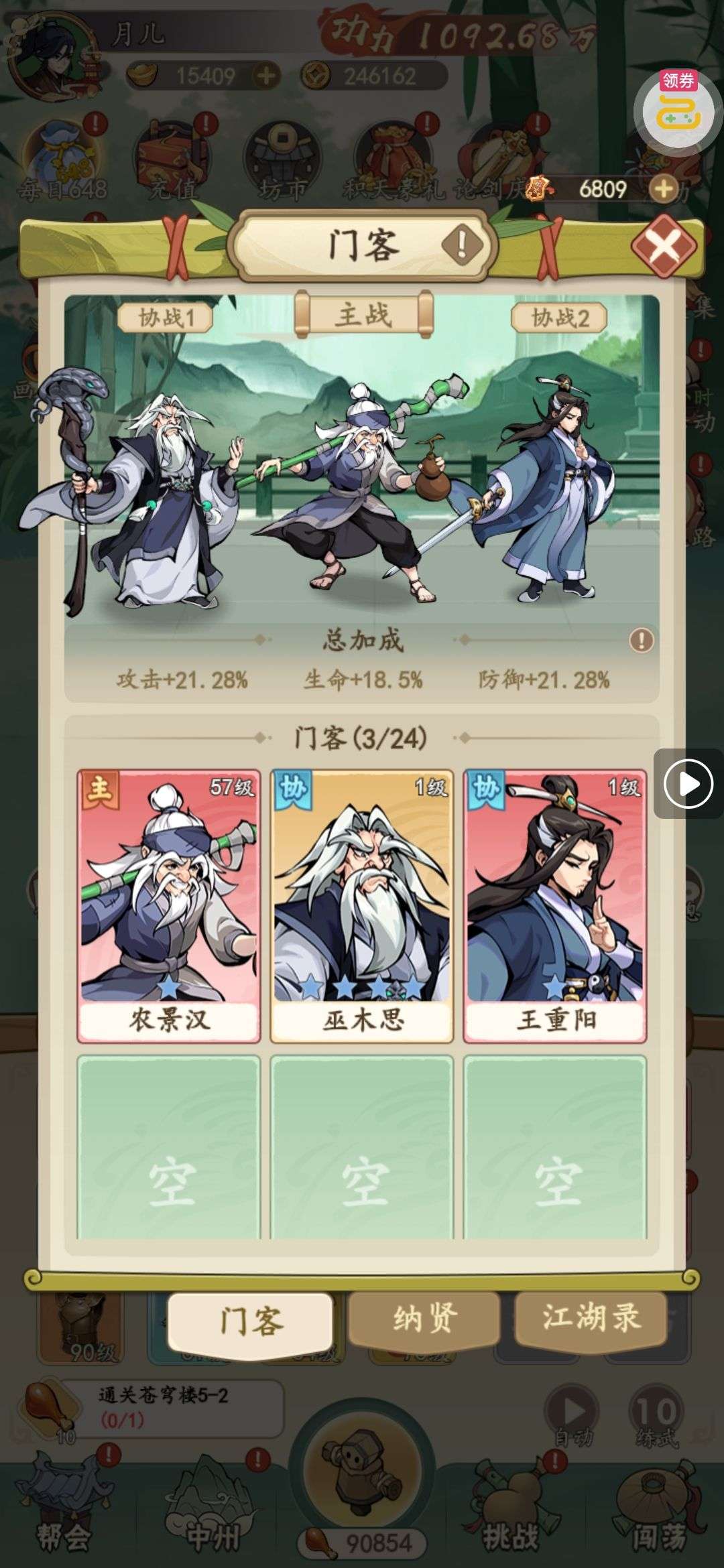The width and height of the screenshot is (724, 1568).
Task: Select the 王重阳 retainer card
Action: click(555, 906)
